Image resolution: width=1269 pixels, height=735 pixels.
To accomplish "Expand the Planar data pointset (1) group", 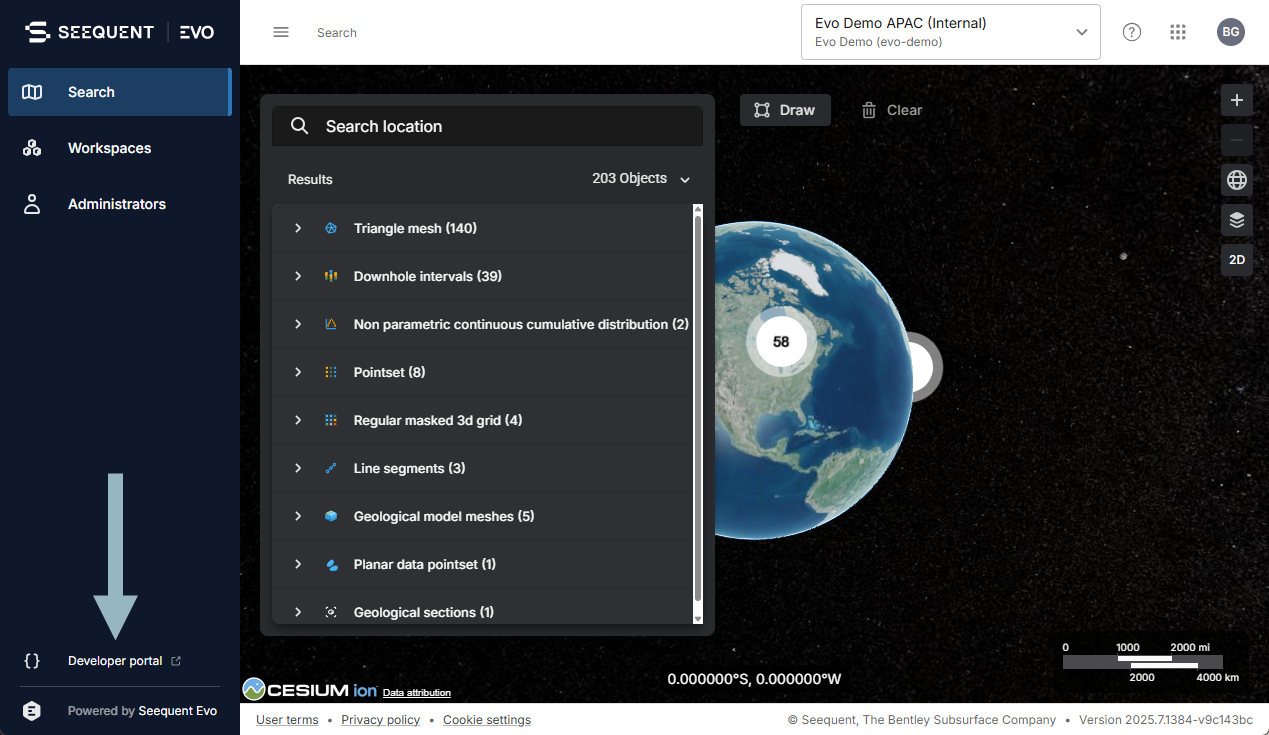I will click(298, 564).
